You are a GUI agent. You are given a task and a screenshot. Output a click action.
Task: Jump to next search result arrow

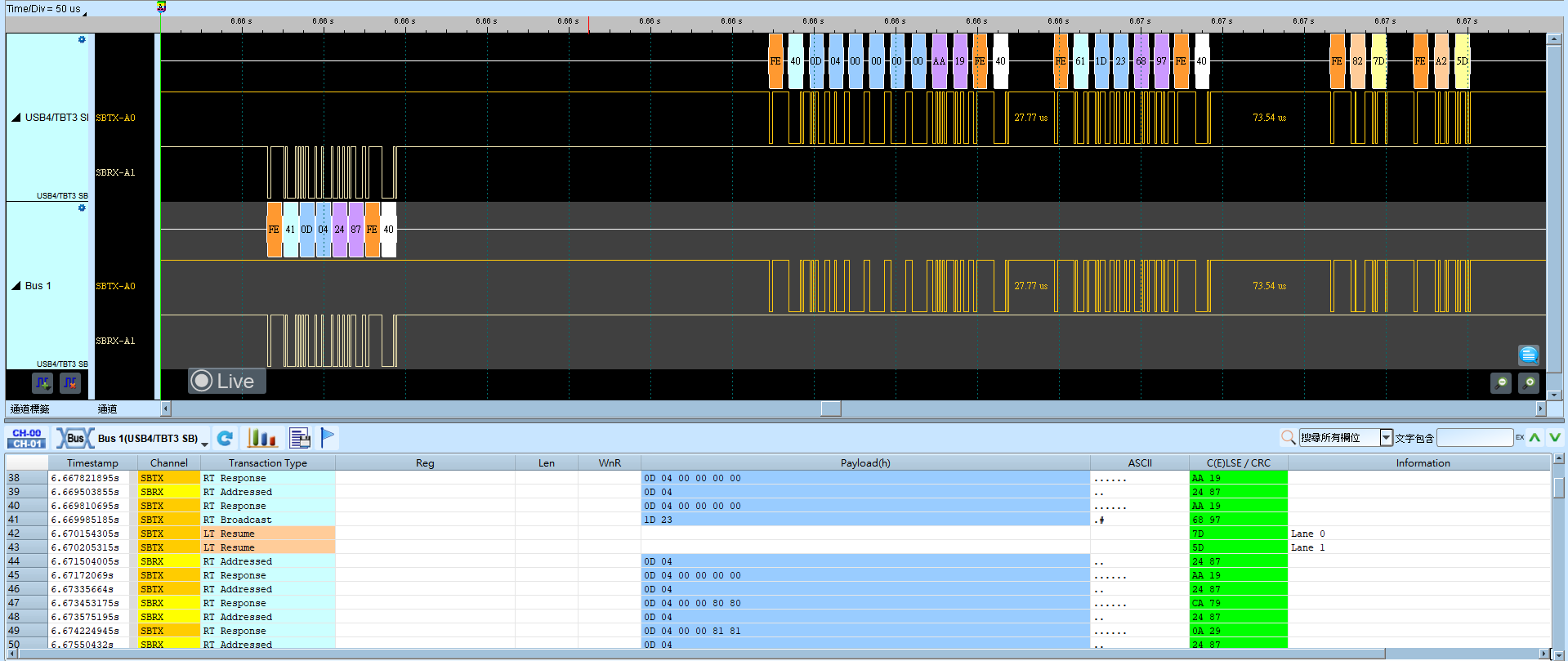click(1555, 438)
